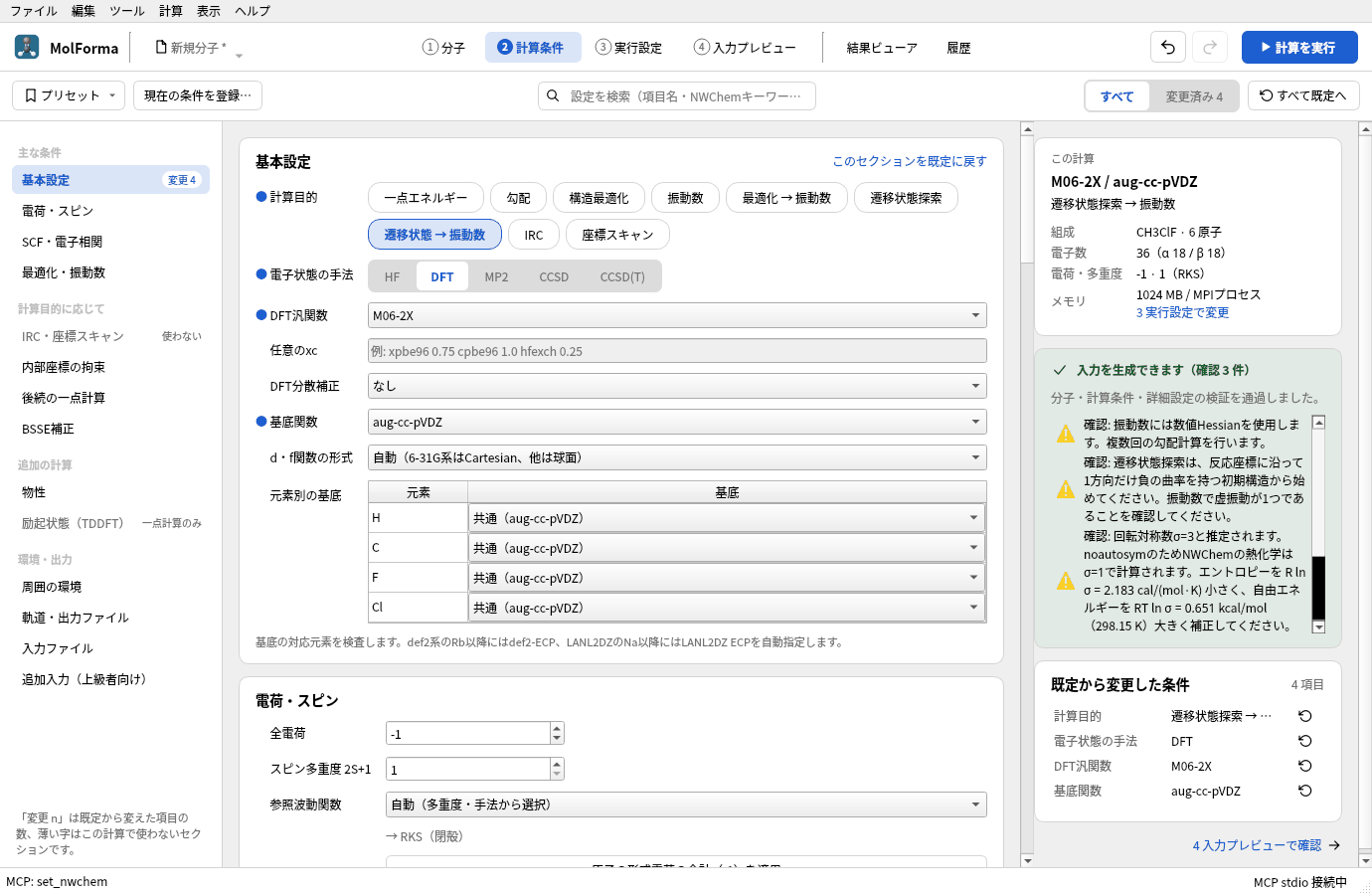Image resolution: width=1372 pixels, height=895 pixels.
Task: Click the redo arrow button
Action: (x=1210, y=47)
